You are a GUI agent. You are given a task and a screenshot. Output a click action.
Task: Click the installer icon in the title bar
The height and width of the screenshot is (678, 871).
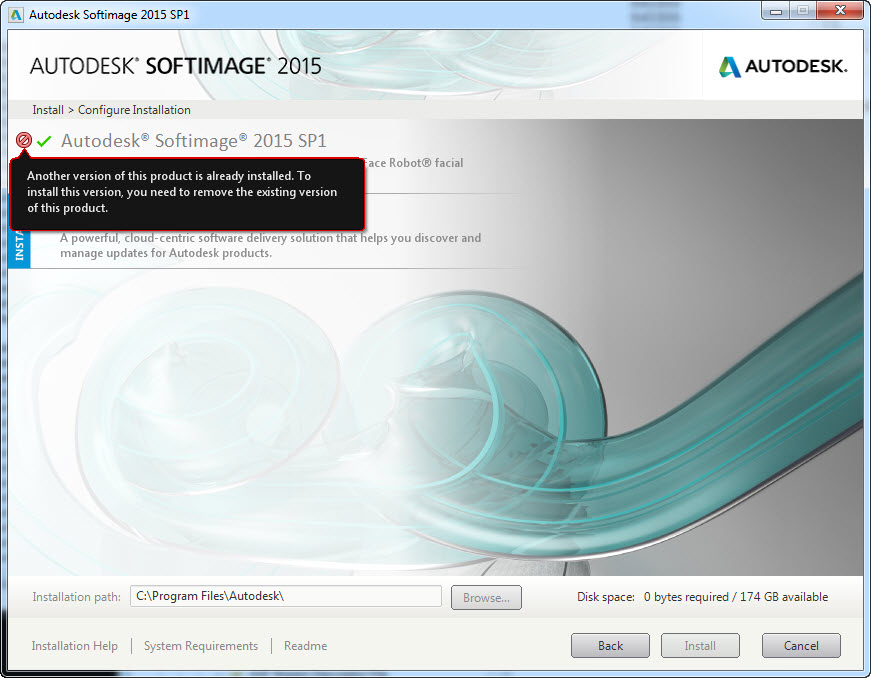click(x=16, y=15)
